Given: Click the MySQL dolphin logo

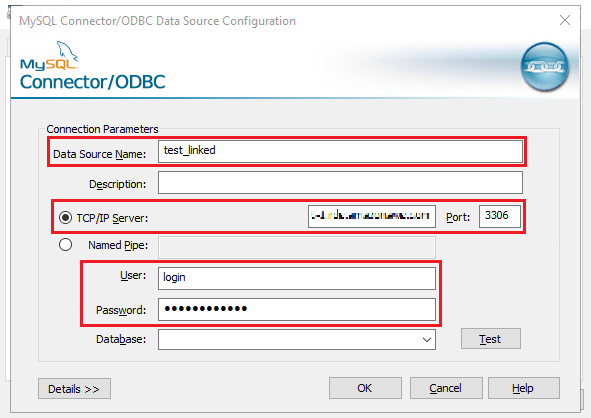Looking at the screenshot, I should (x=49, y=56).
